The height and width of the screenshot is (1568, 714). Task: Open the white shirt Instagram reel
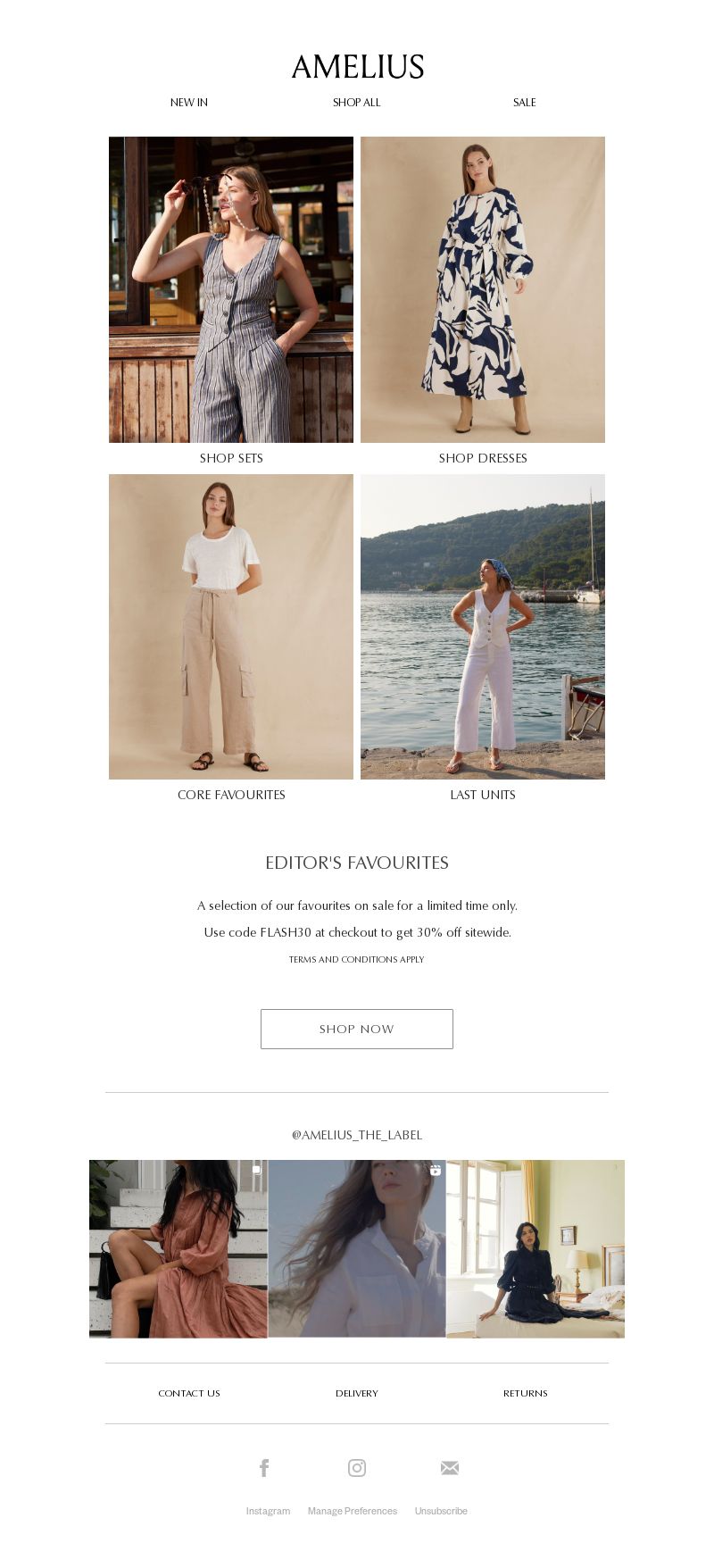(x=357, y=1248)
